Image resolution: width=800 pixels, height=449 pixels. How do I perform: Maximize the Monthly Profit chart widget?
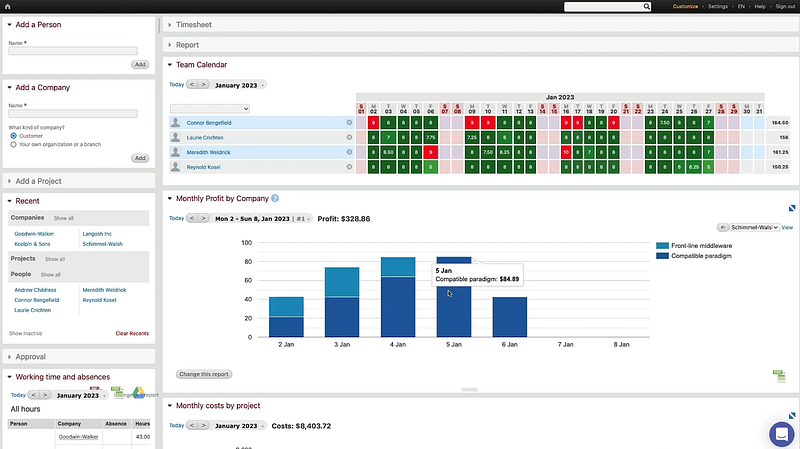tap(792, 208)
